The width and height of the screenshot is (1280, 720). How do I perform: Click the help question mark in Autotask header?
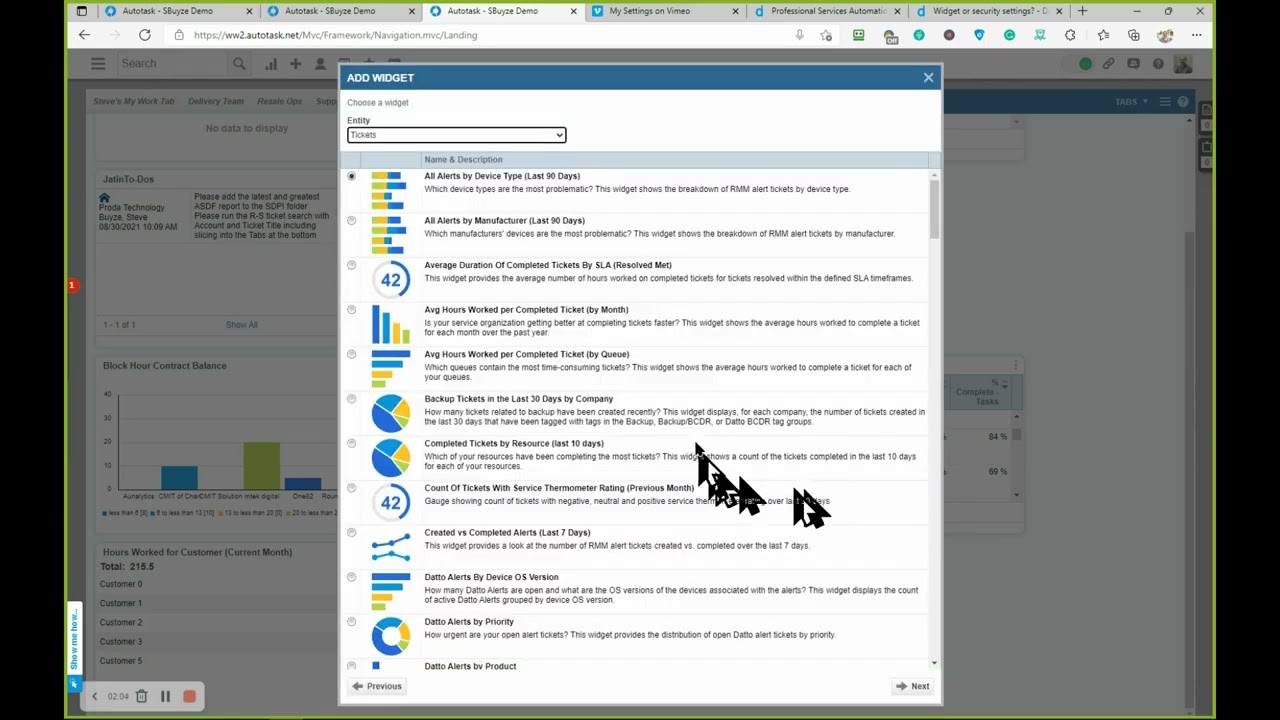(x=1158, y=63)
